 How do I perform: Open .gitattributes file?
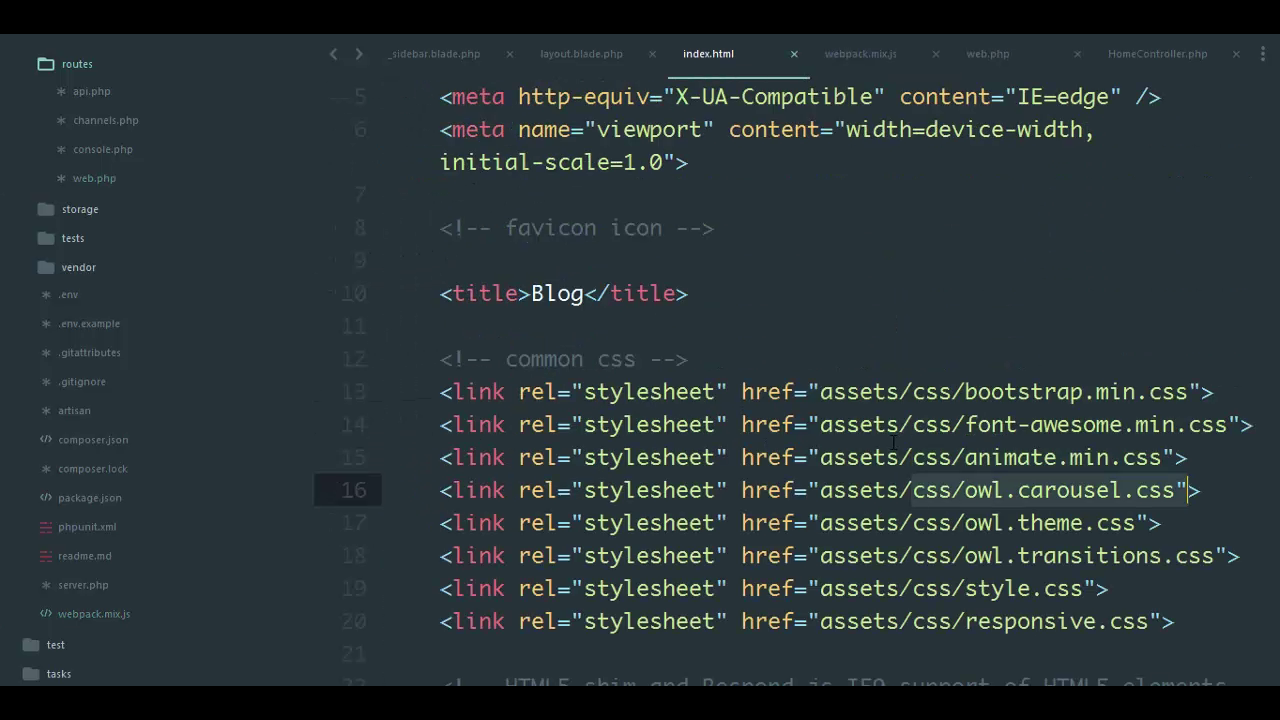[x=89, y=353]
